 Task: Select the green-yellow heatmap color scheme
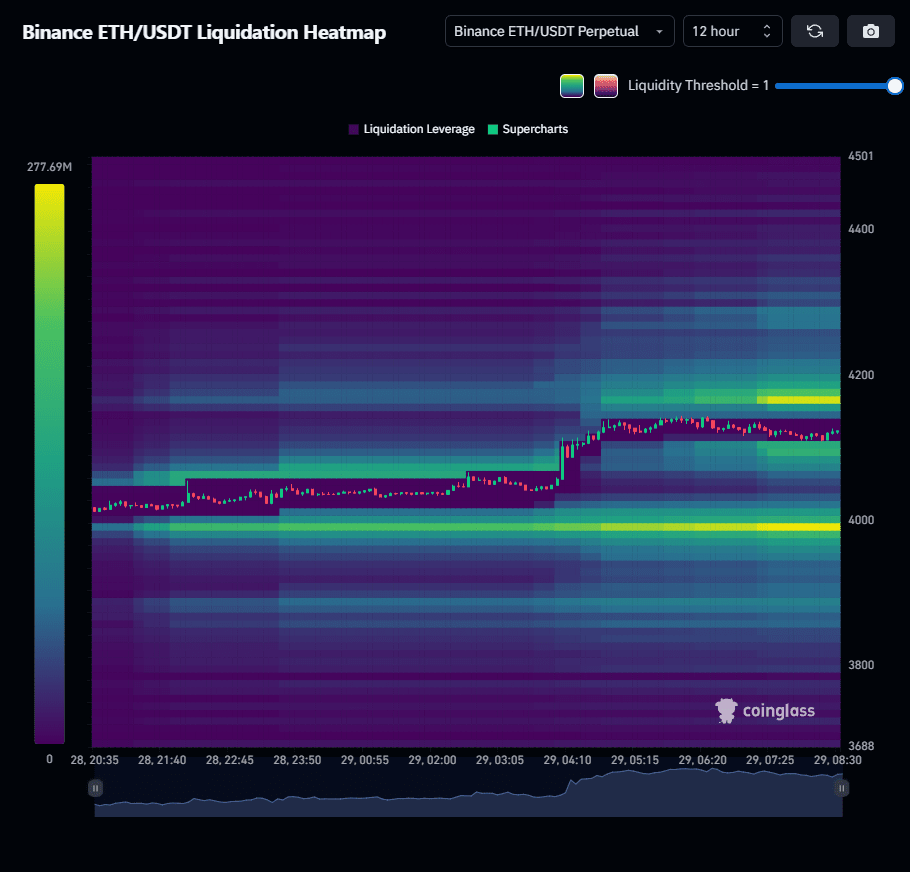572,86
